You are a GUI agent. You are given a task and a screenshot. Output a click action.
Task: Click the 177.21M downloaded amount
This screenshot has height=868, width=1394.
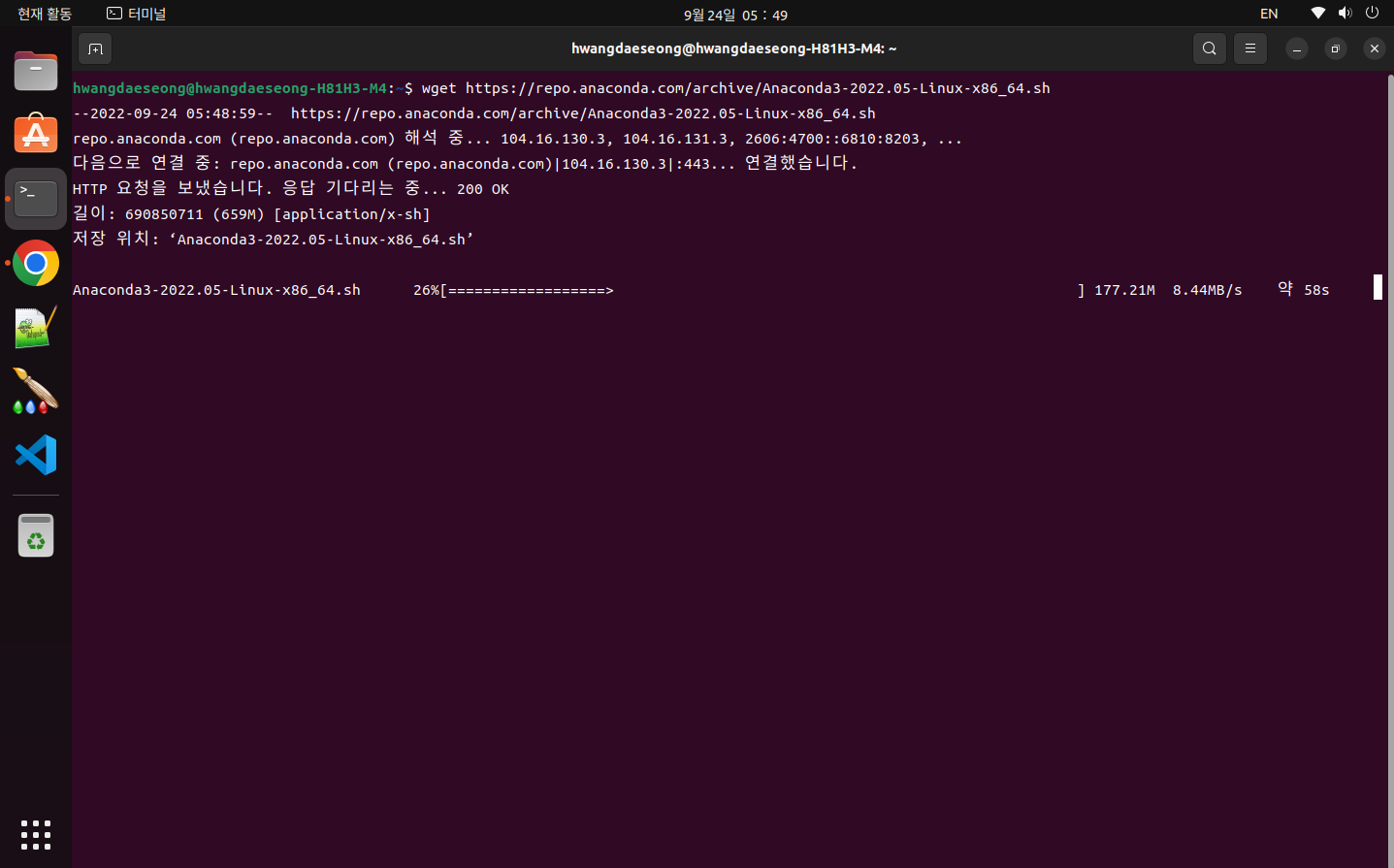click(1124, 290)
